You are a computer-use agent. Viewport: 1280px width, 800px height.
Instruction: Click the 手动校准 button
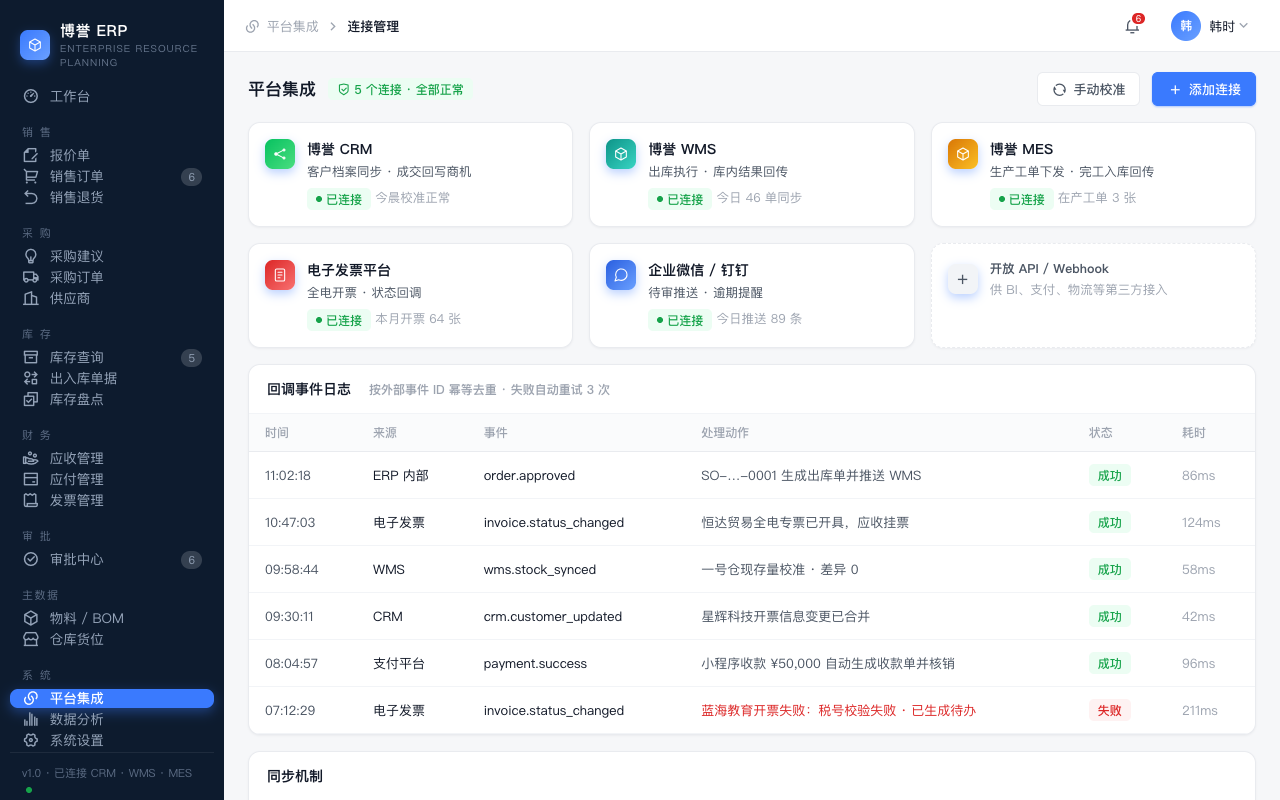coord(1088,89)
